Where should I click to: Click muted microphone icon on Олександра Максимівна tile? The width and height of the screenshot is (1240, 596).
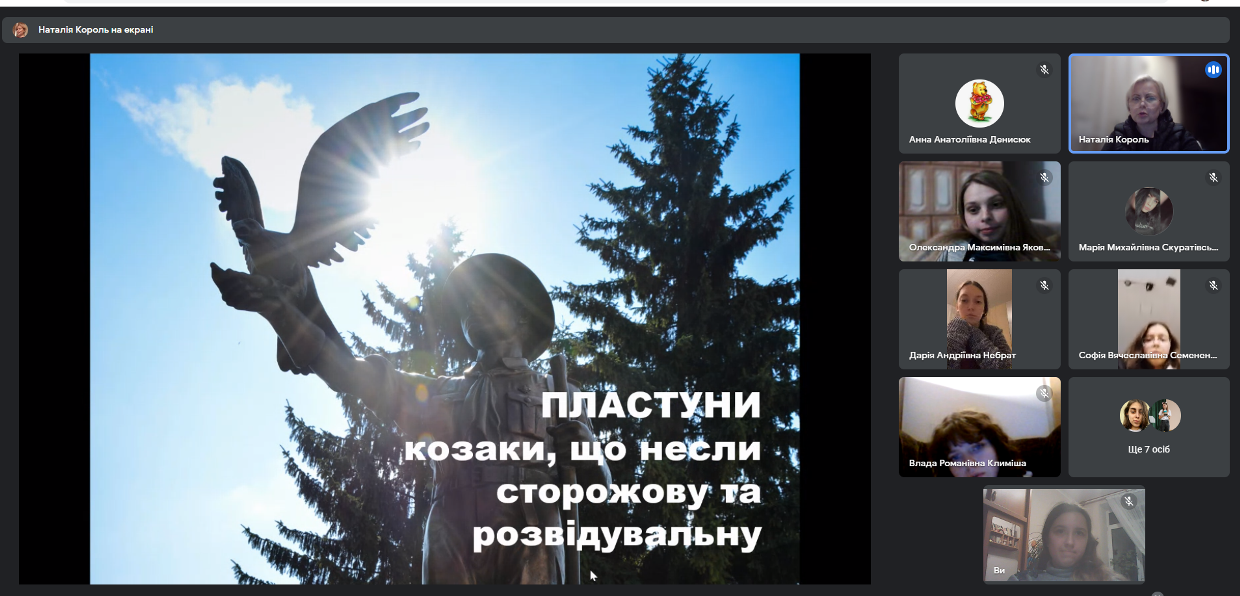[1044, 178]
